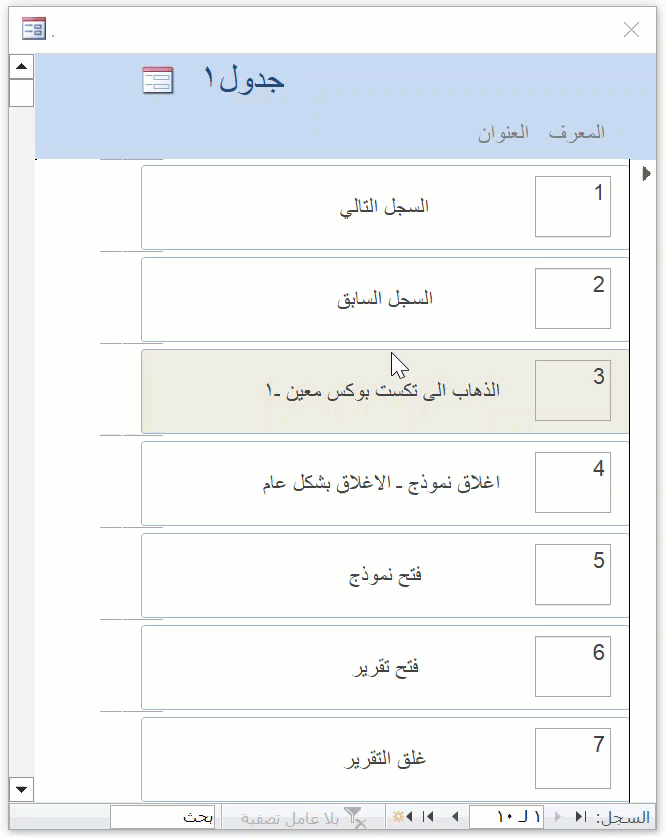Click the new blank record star button
This screenshot has height=838, width=666.
(403, 817)
